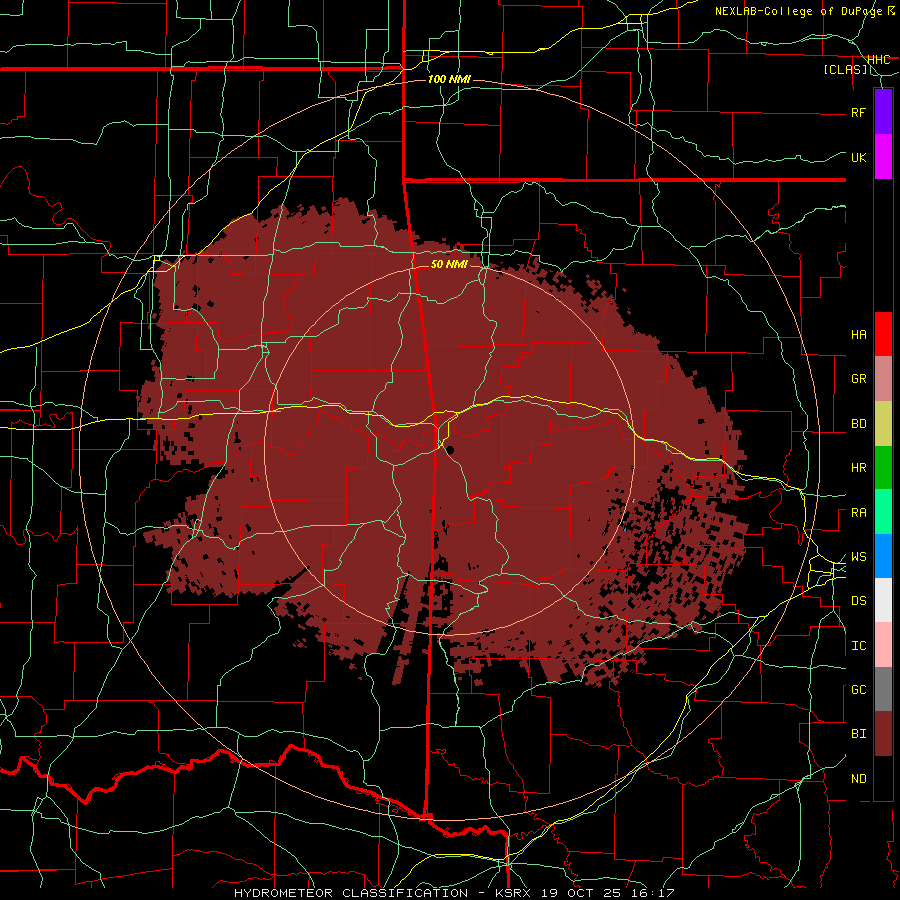Click the GR pink-tan legend swatch
This screenshot has width=900, height=900.
click(x=883, y=379)
